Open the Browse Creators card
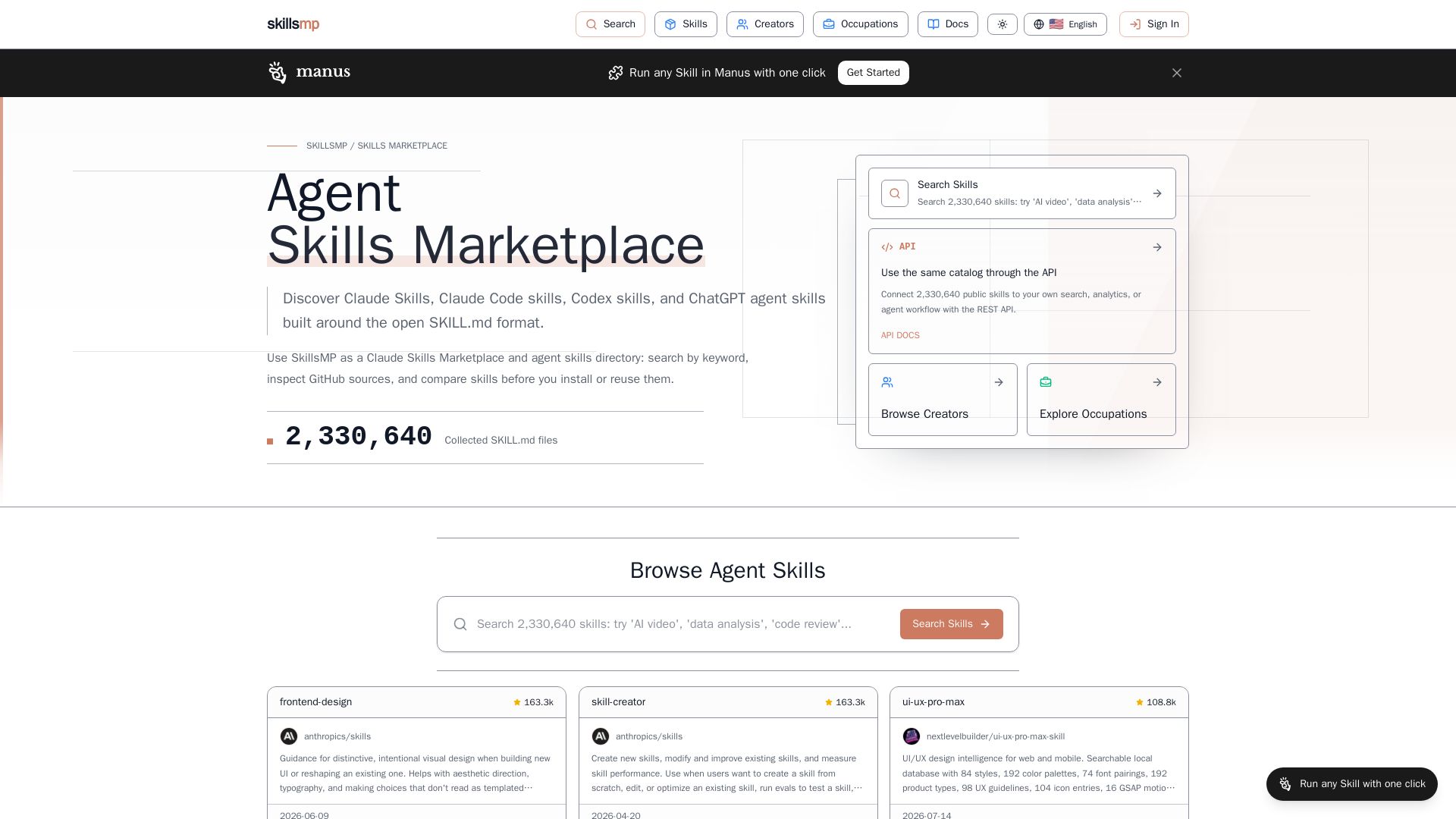The height and width of the screenshot is (819, 1456). (943, 400)
